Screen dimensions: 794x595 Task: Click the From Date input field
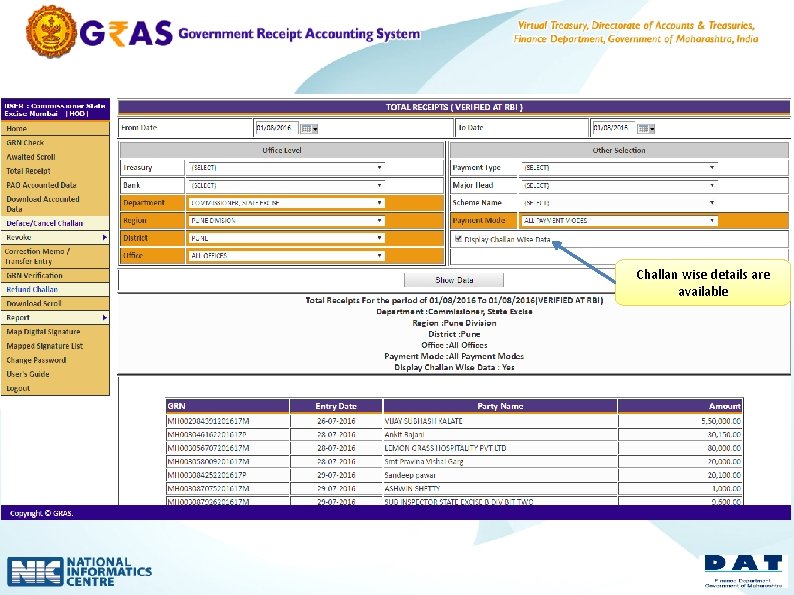pyautogui.click(x=276, y=128)
